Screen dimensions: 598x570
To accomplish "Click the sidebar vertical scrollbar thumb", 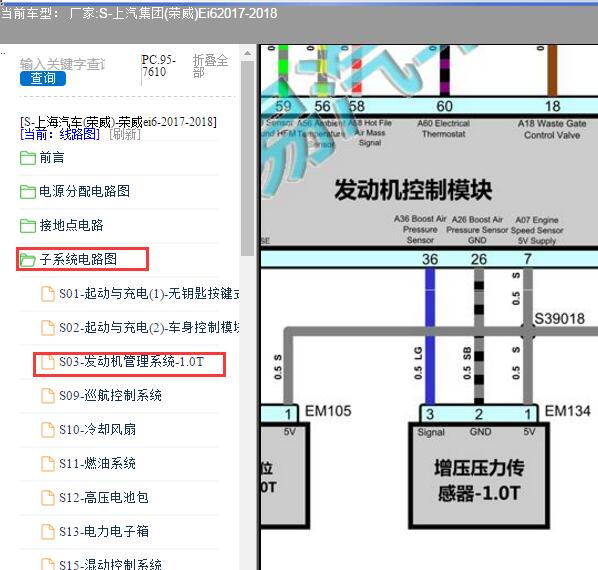I will (x=248, y=158).
